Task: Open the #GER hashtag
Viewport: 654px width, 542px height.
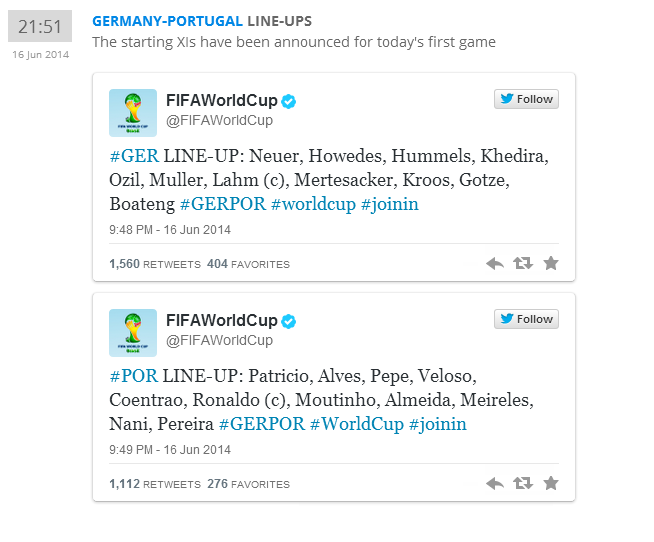Action: click(x=133, y=157)
